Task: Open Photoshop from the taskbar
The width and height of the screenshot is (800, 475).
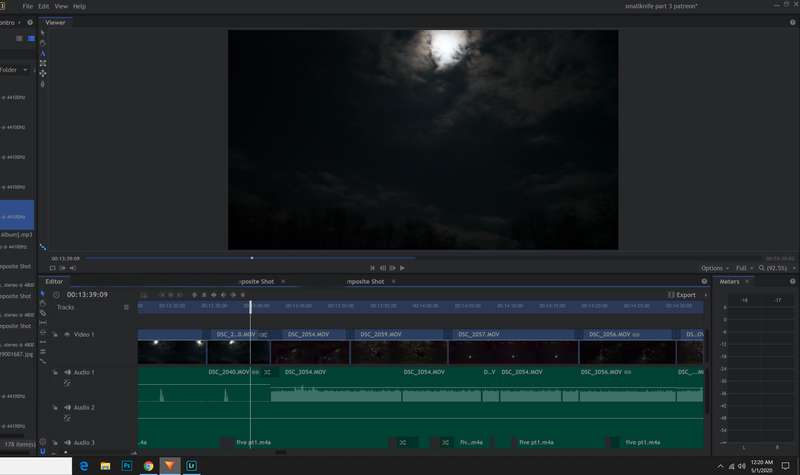Action: 127,465
